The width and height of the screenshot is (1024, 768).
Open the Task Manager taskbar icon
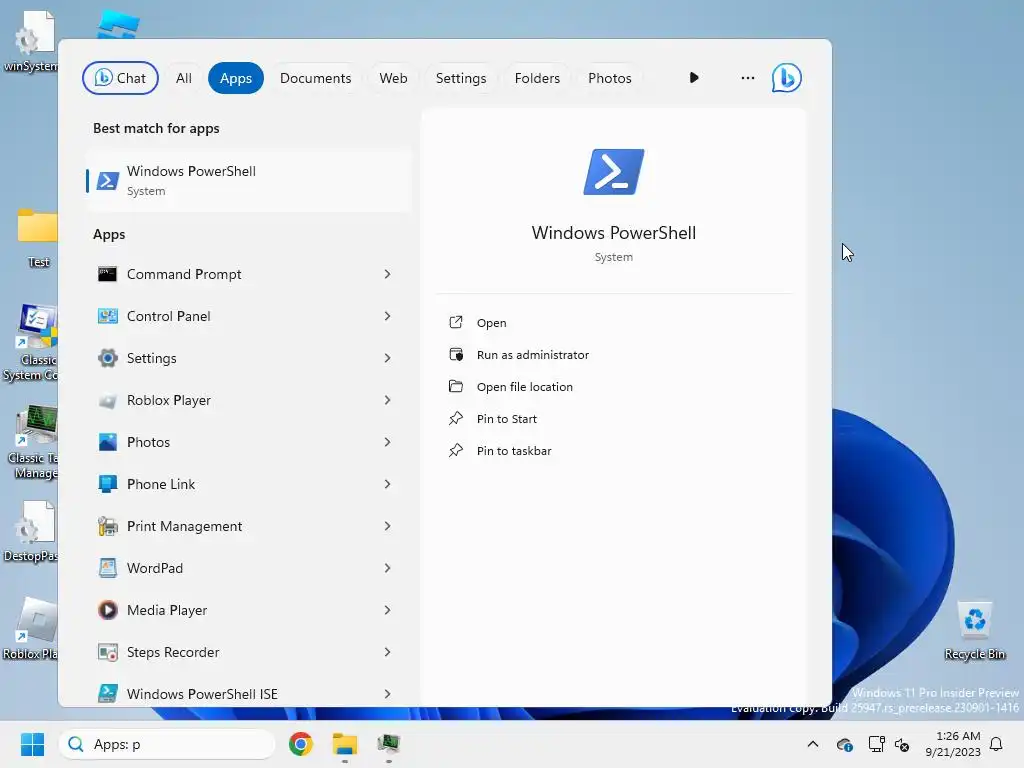(x=389, y=744)
